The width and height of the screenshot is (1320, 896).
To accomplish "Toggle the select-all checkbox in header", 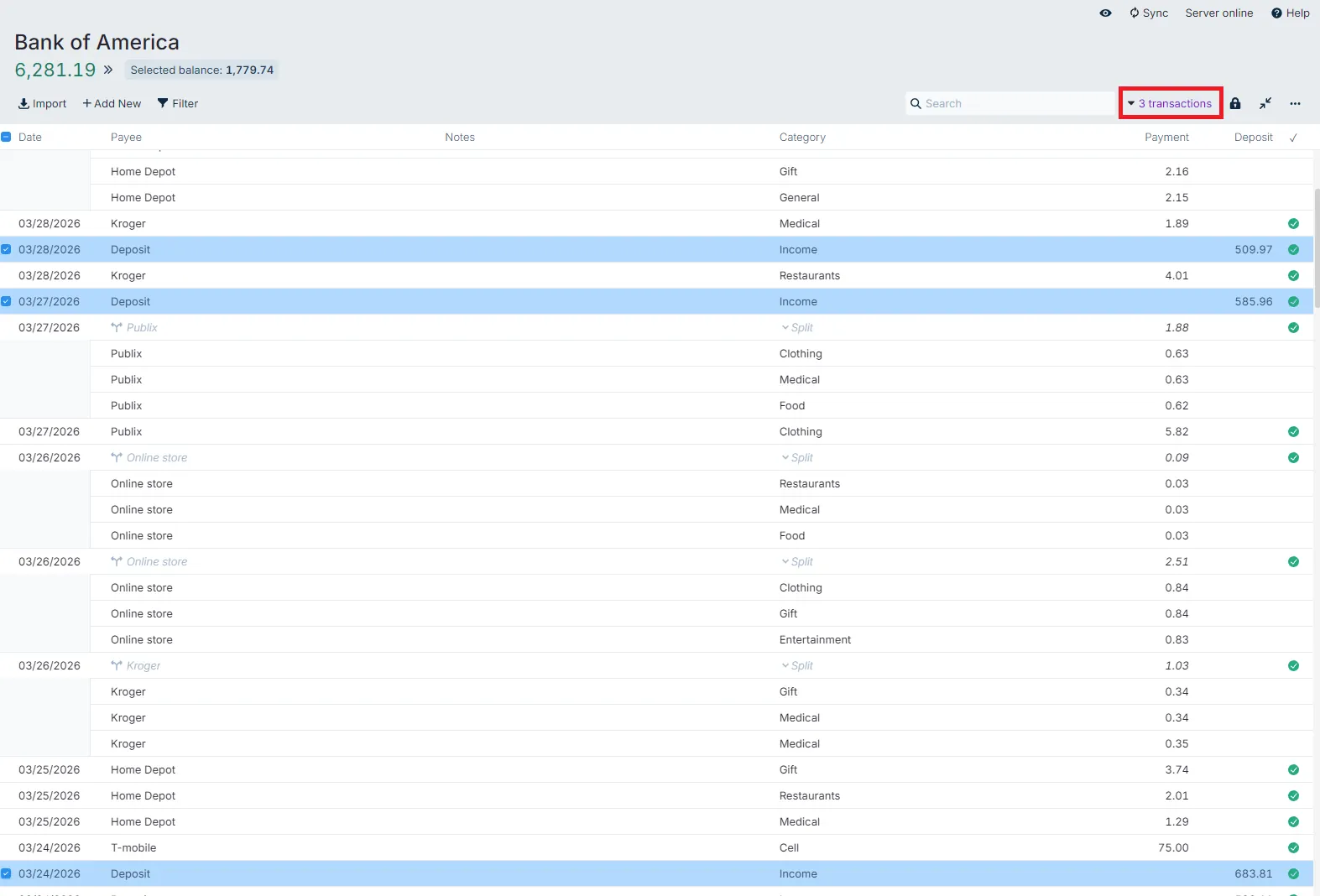I will [6, 138].
